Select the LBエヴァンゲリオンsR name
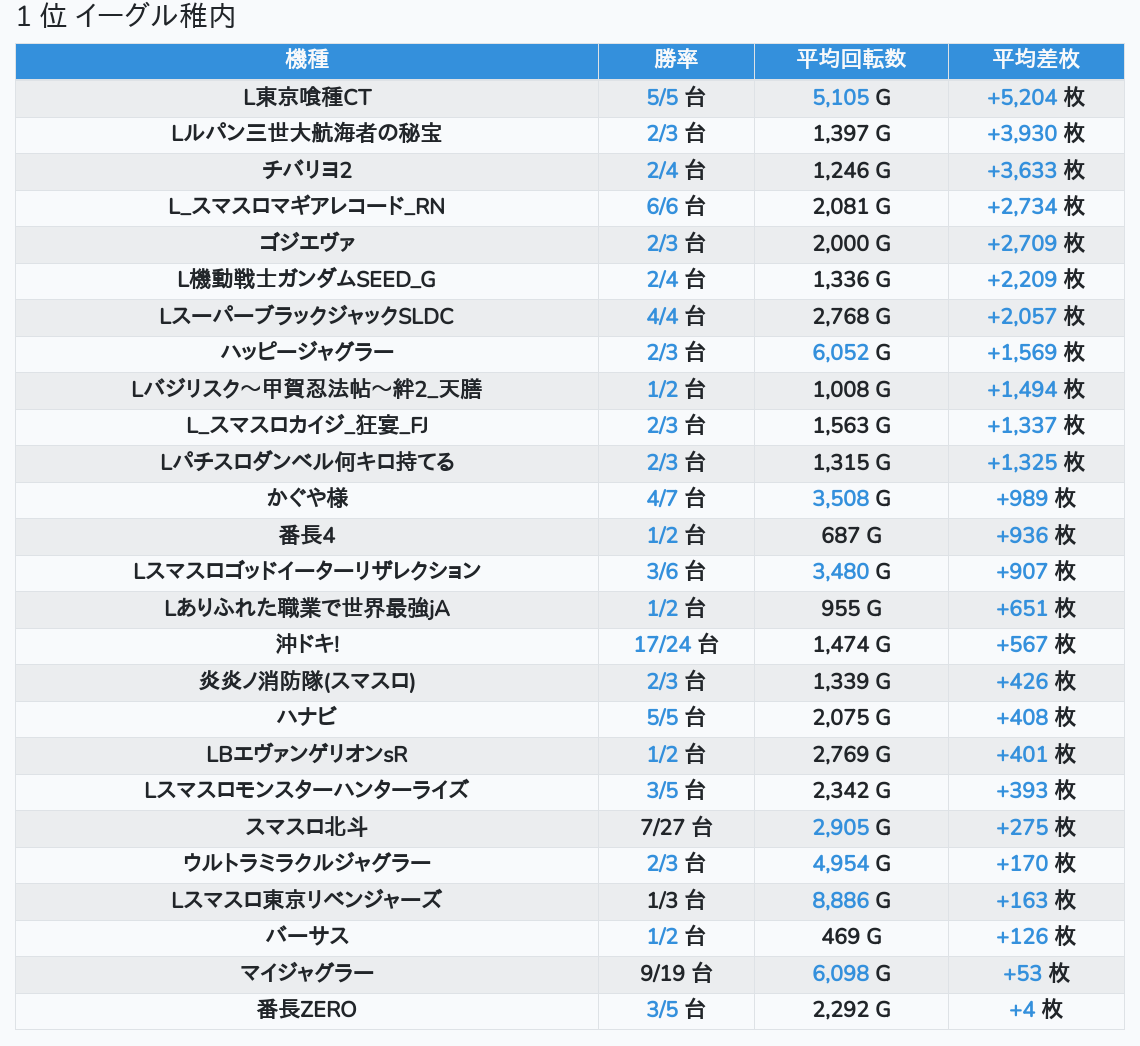Screen dimensions: 1140x1046 click(x=307, y=754)
